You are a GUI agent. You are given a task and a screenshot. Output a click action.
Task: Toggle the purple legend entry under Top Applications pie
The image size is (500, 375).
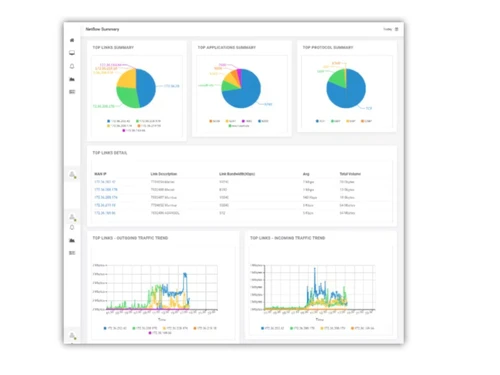tap(247, 121)
